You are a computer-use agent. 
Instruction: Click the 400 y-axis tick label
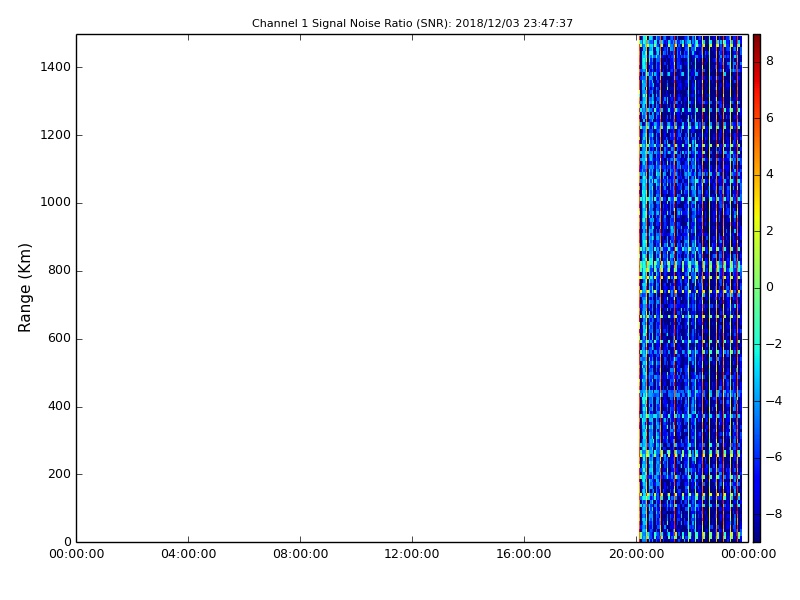(59, 406)
